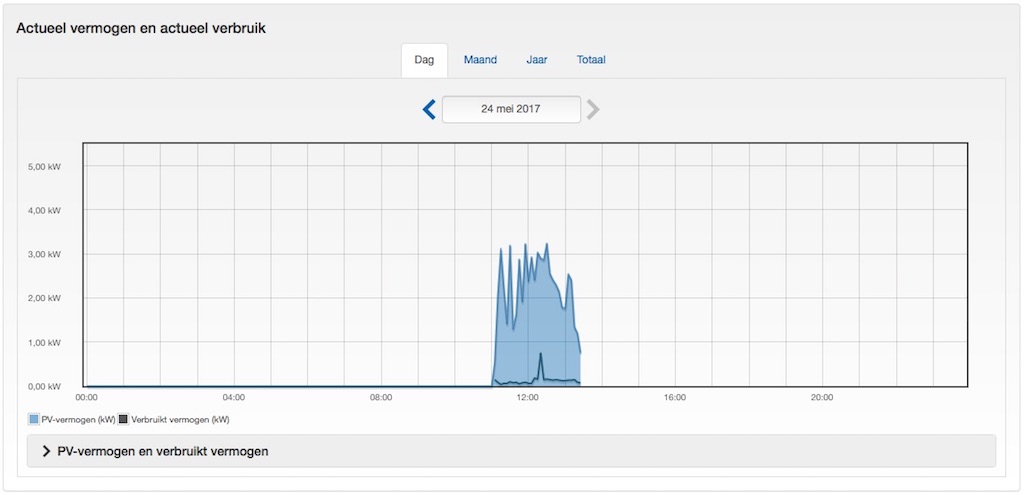Toggle the PV-vermogen (kW) series label
The height and width of the screenshot is (495, 1024).
(x=76, y=419)
